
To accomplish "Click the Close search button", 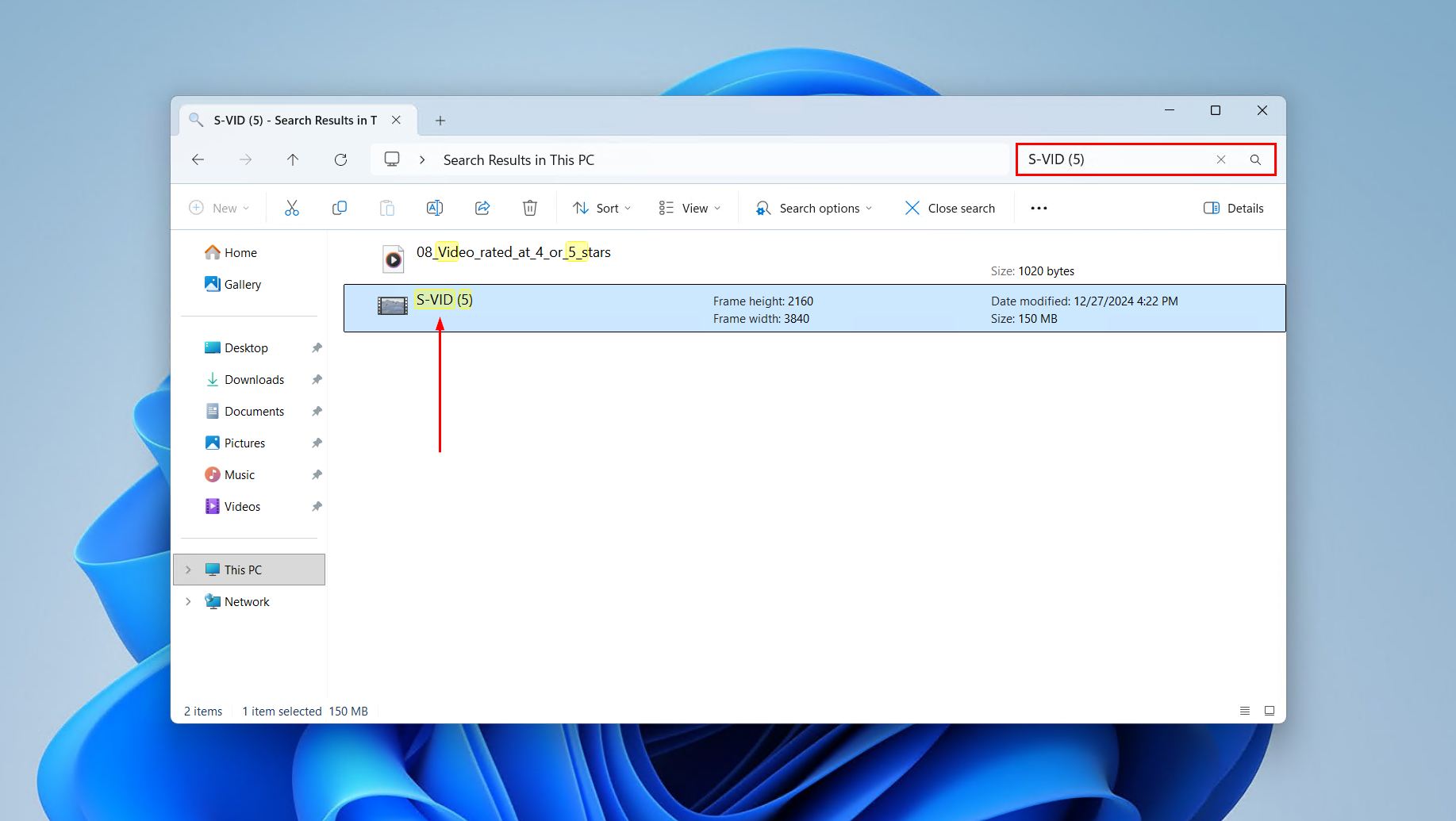I will (x=950, y=208).
